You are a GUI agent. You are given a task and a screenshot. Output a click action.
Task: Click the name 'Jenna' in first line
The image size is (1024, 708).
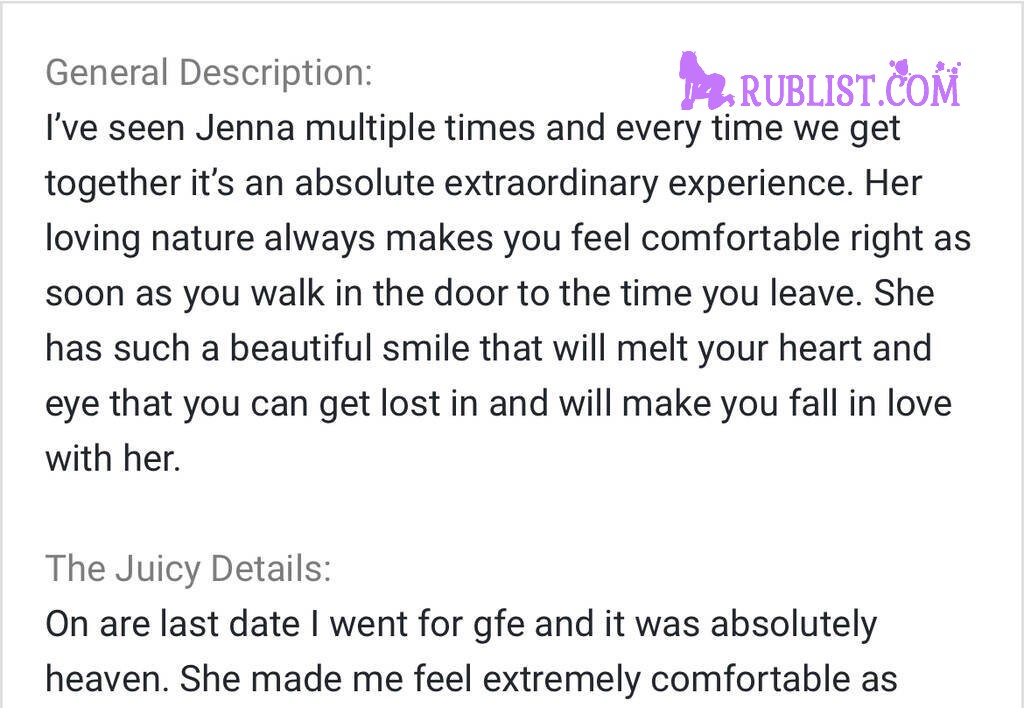245,127
